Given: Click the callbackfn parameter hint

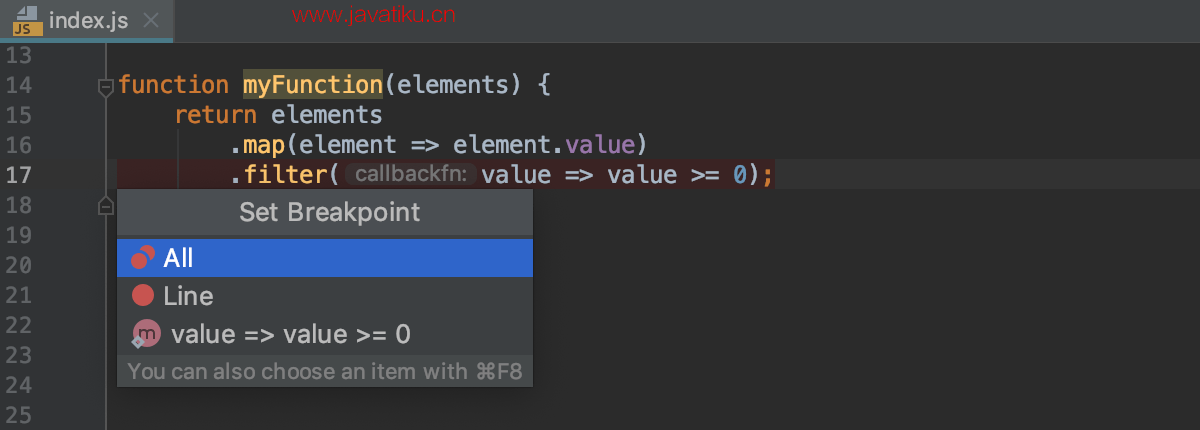Looking at the screenshot, I should tap(411, 175).
